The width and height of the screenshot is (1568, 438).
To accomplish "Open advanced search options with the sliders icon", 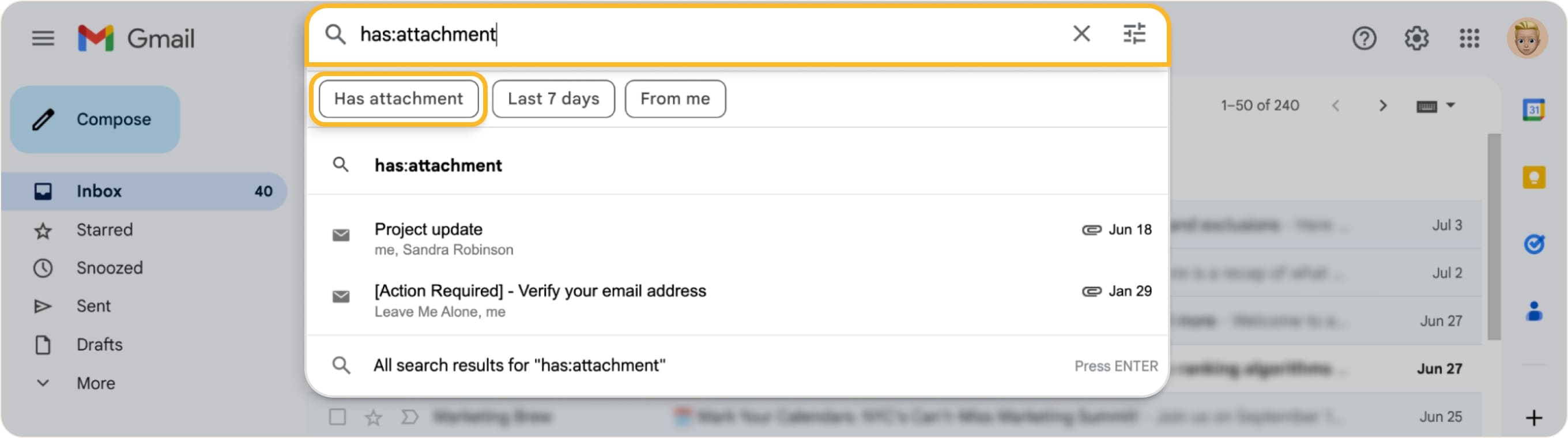I will click(x=1134, y=35).
